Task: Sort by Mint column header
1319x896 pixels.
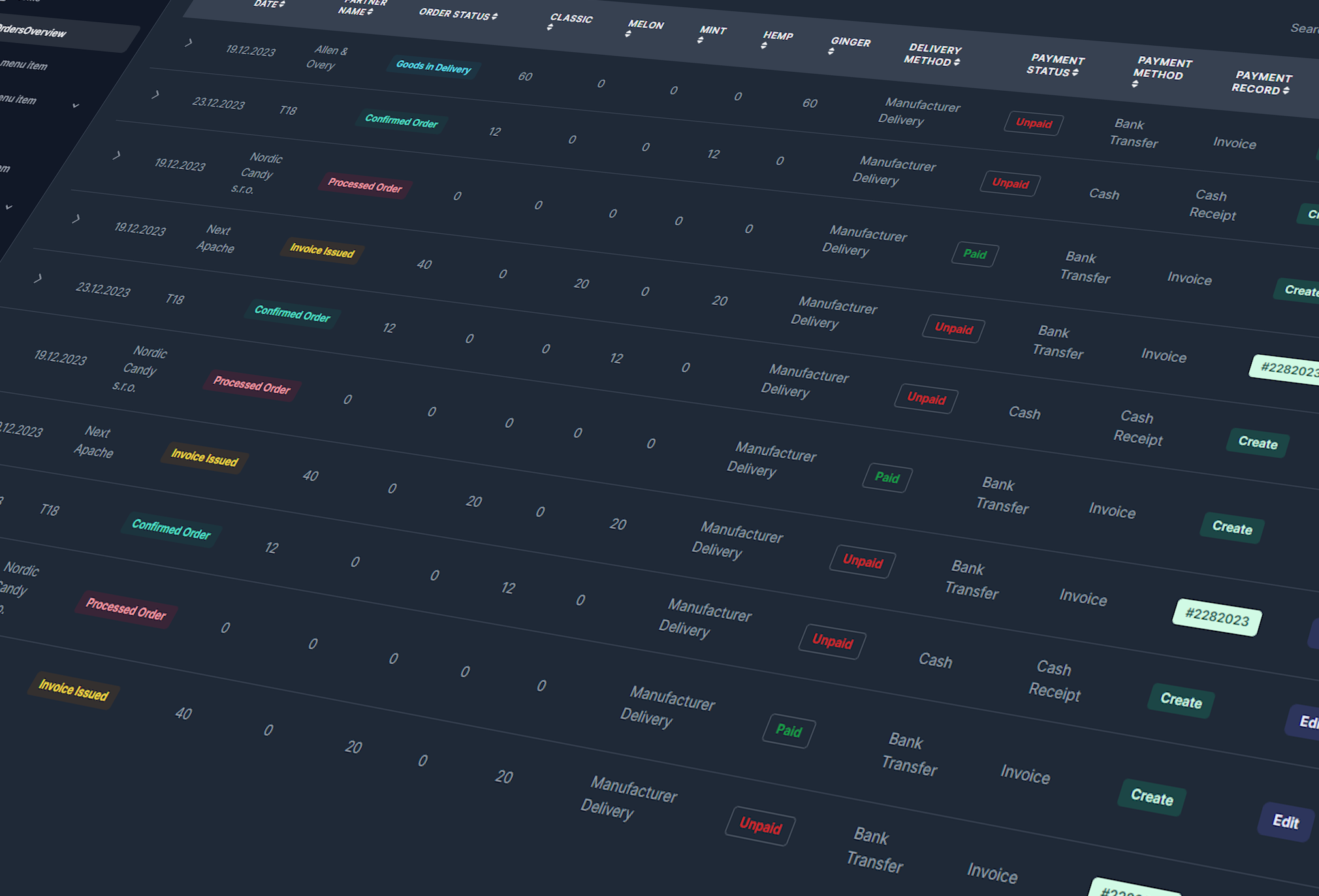Action: coord(712,33)
